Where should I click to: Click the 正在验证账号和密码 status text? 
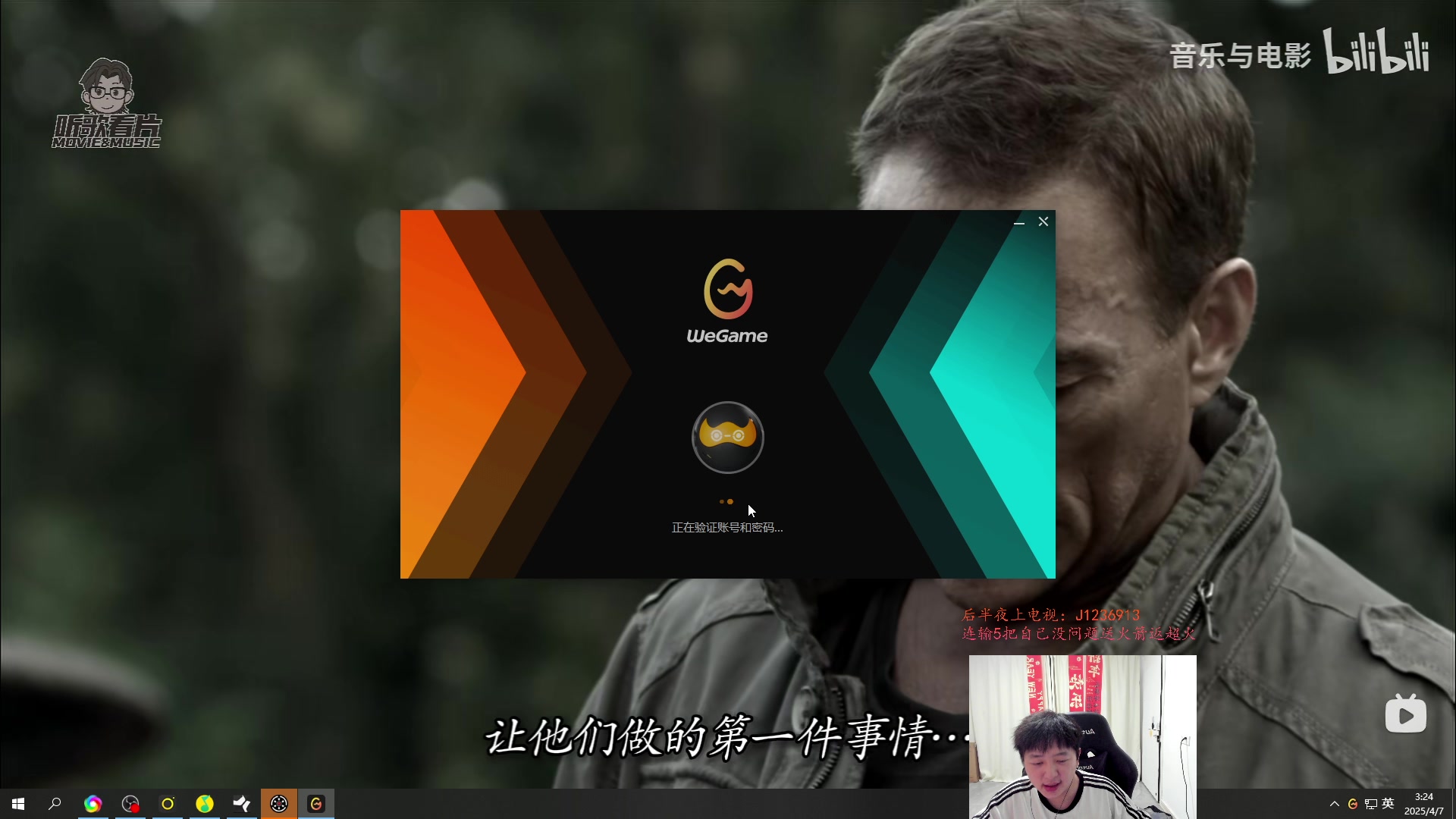727,527
